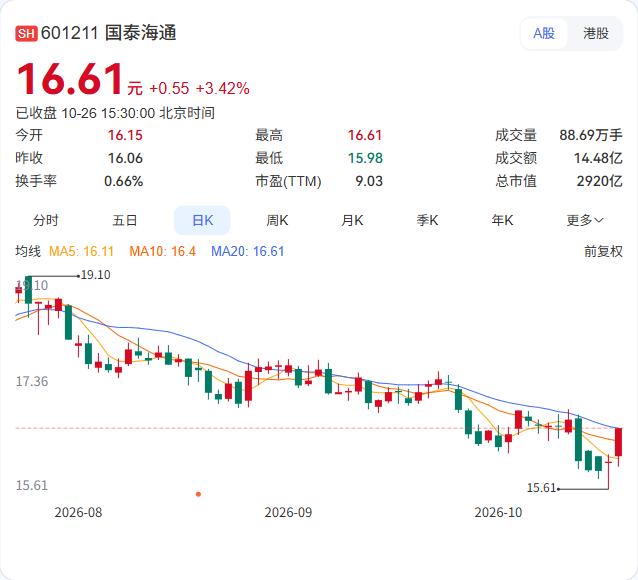The width and height of the screenshot is (638, 580).
Task: Click the 成交额 value 14.48亿
Action: [598, 158]
